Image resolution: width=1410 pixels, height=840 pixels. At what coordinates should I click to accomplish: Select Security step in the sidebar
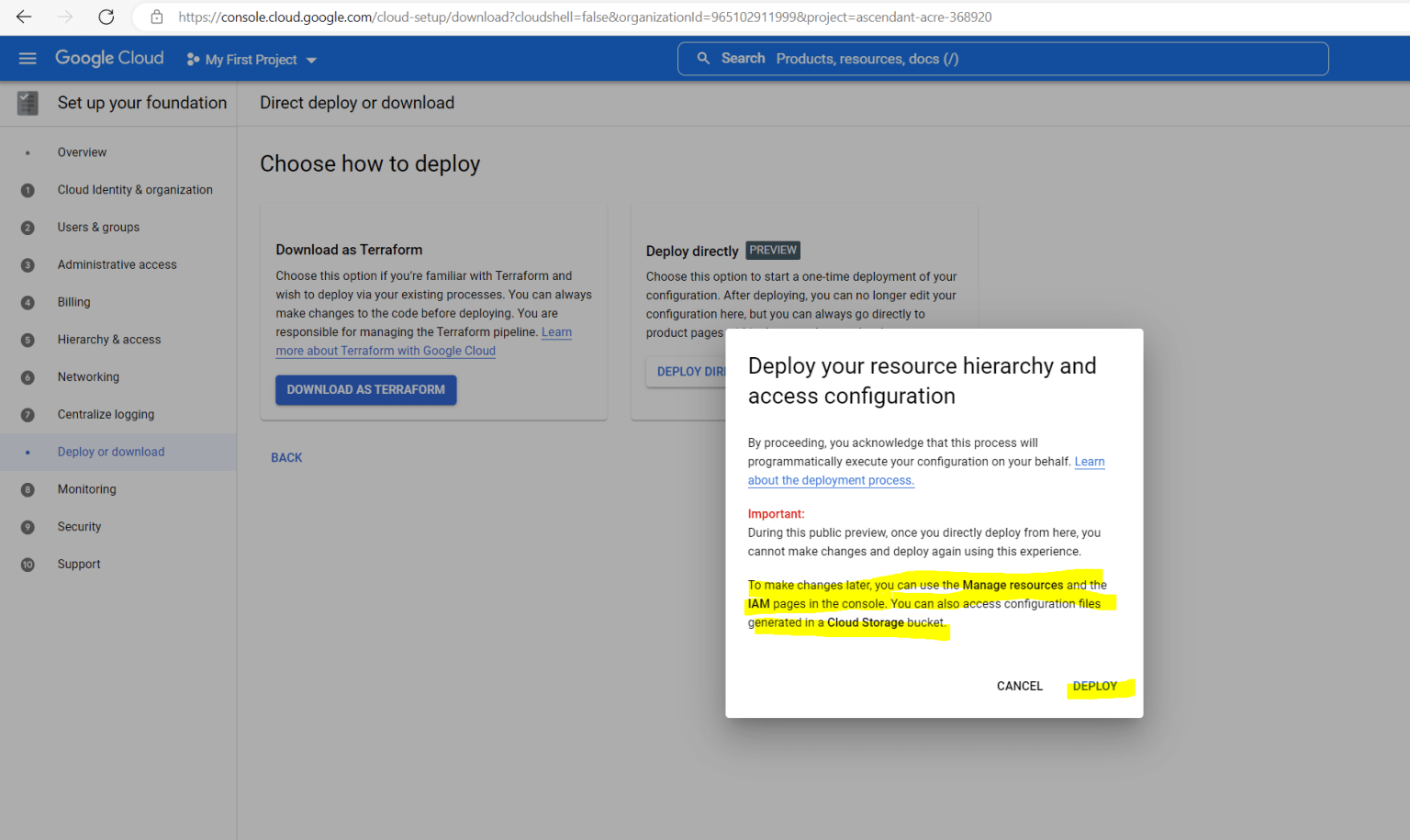(79, 526)
